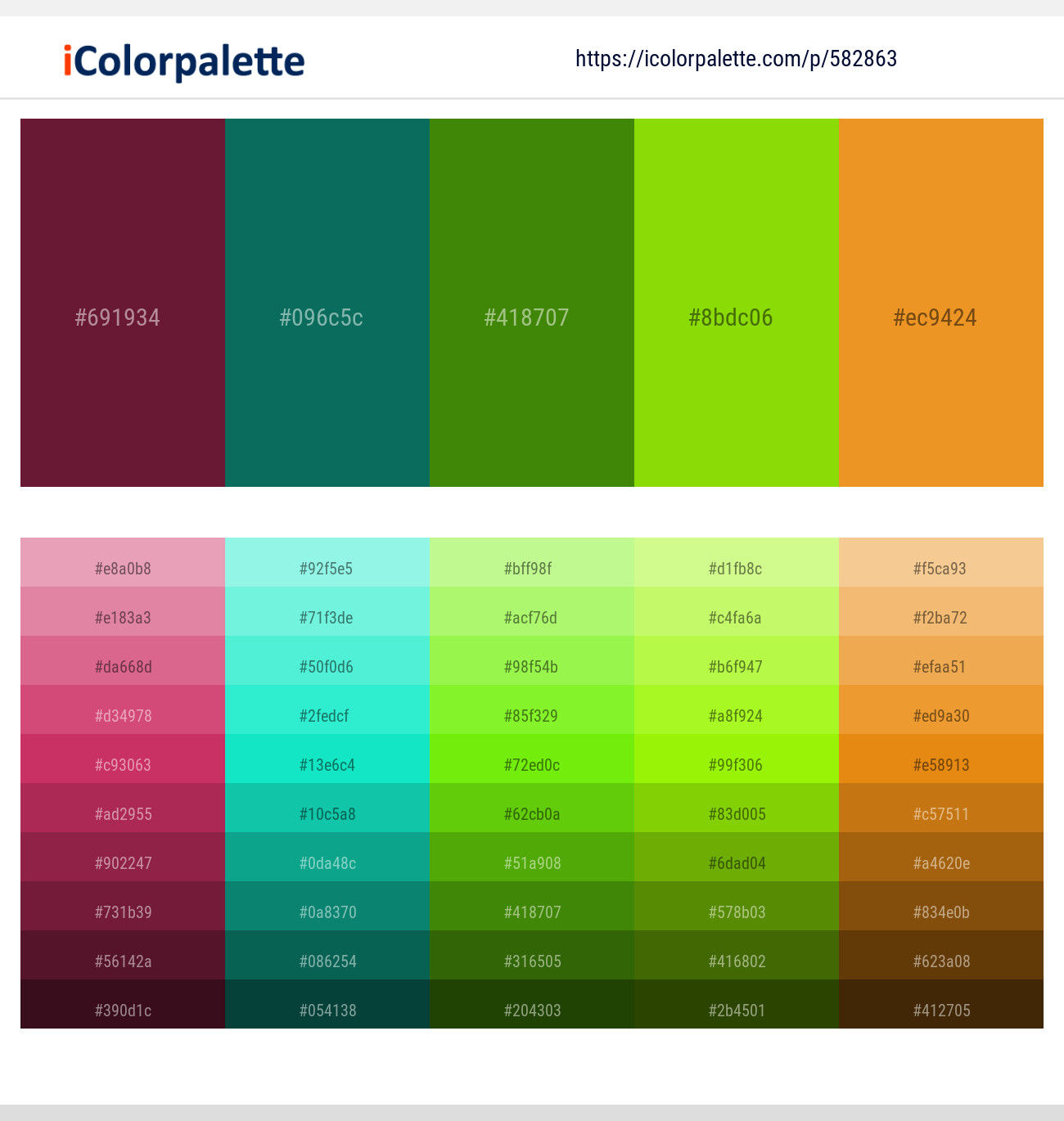
Task: Select the large #ec9424 orange swatch
Action: (941, 303)
